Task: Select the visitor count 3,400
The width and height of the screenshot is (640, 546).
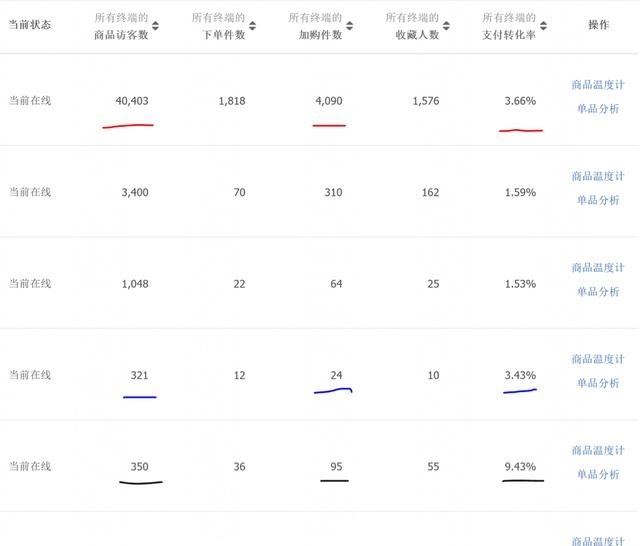Action: [x=135, y=192]
